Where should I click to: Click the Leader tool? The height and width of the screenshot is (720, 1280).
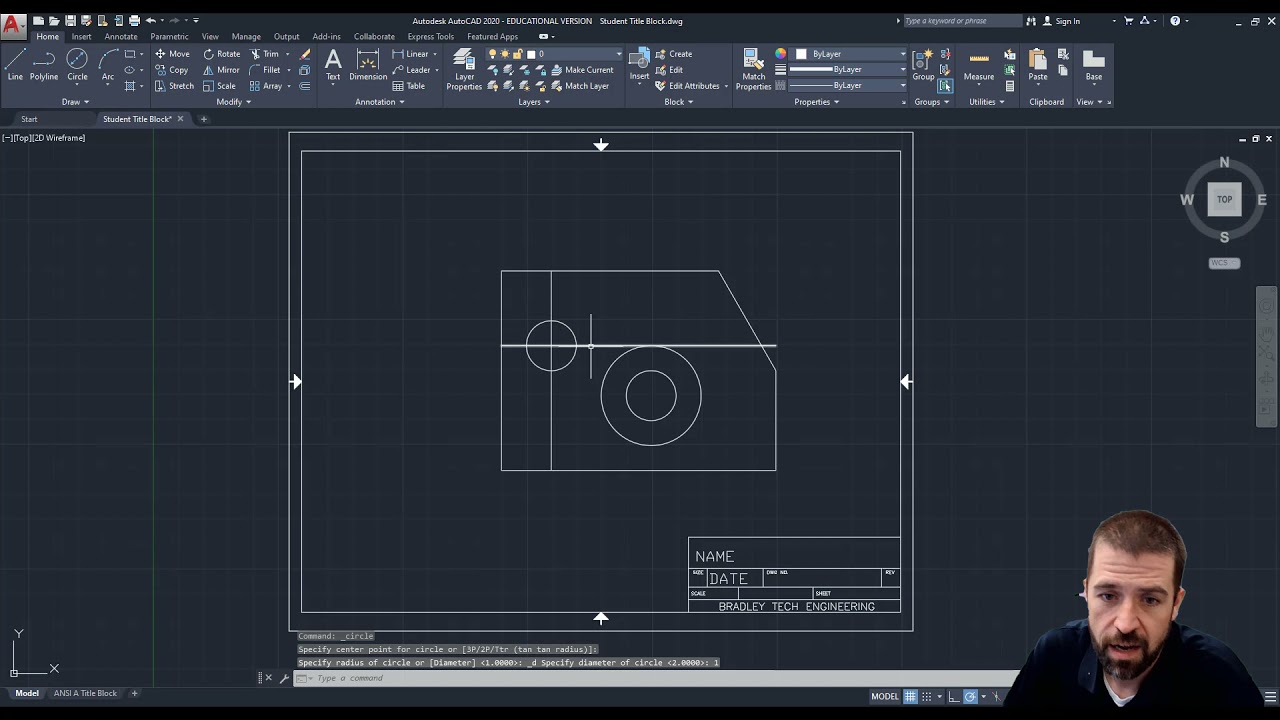pyautogui.click(x=411, y=70)
